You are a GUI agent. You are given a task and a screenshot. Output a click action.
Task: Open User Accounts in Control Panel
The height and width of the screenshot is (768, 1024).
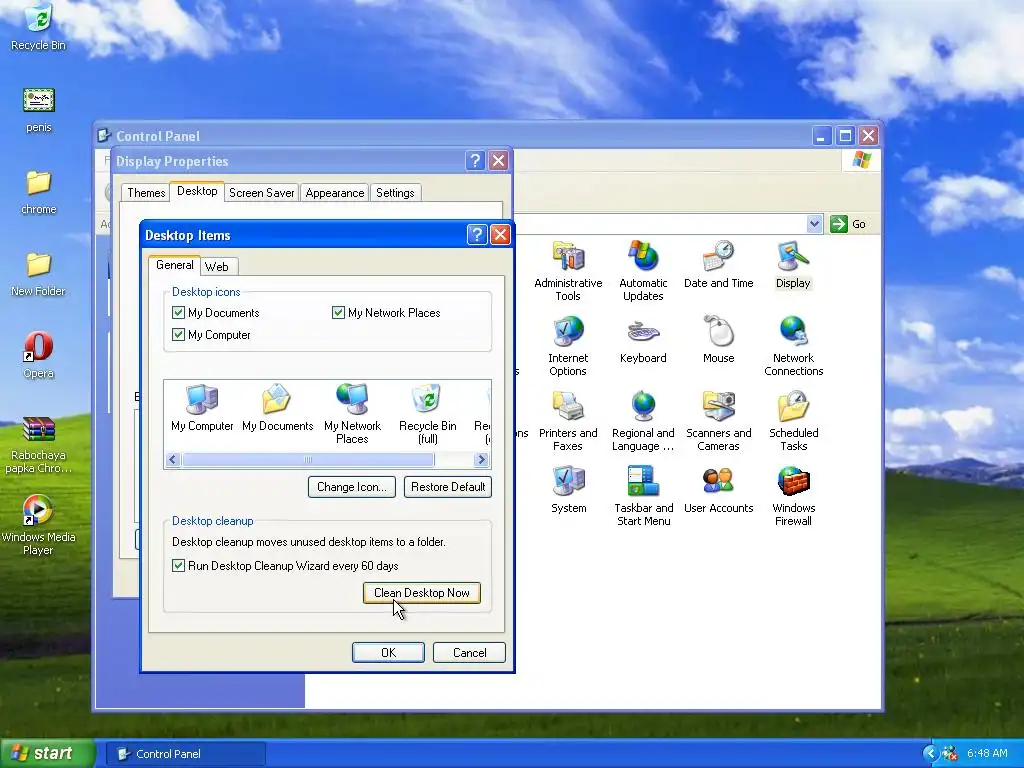click(x=718, y=490)
